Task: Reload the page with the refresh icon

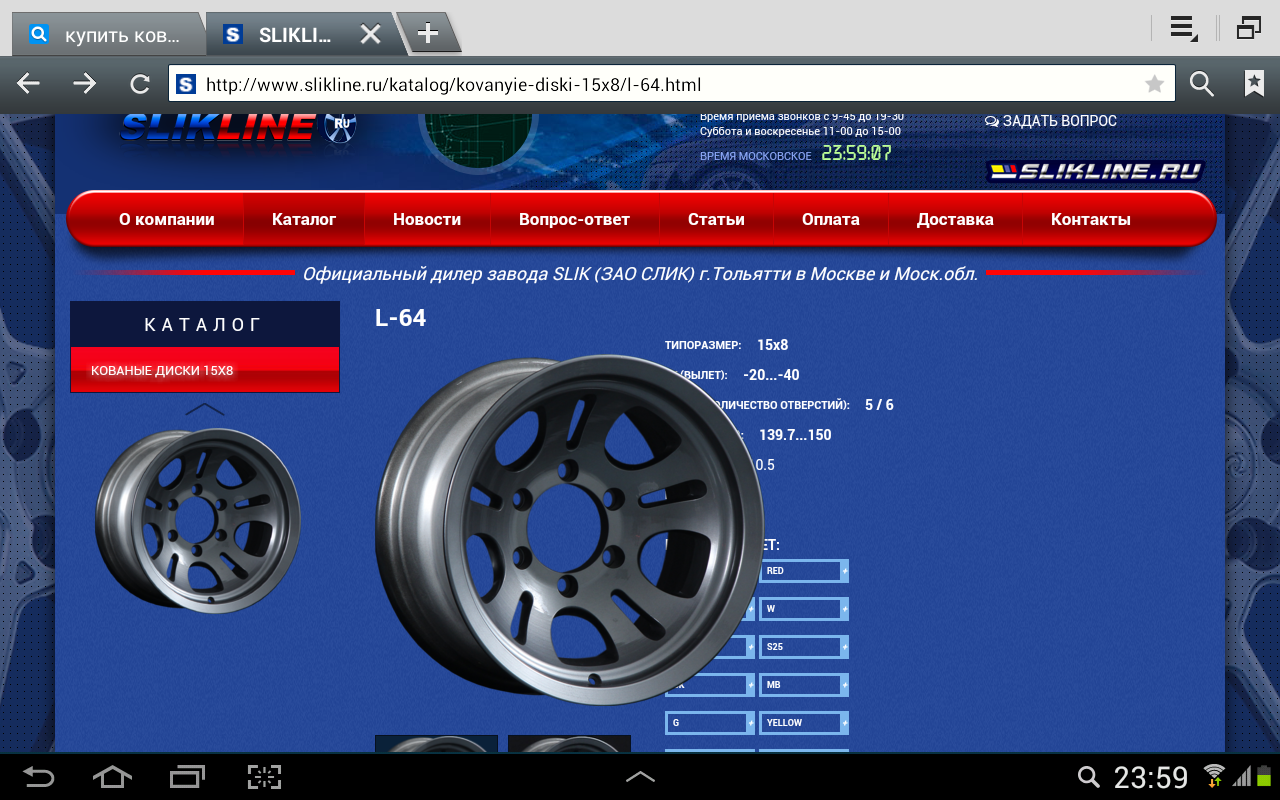Action: tap(140, 84)
